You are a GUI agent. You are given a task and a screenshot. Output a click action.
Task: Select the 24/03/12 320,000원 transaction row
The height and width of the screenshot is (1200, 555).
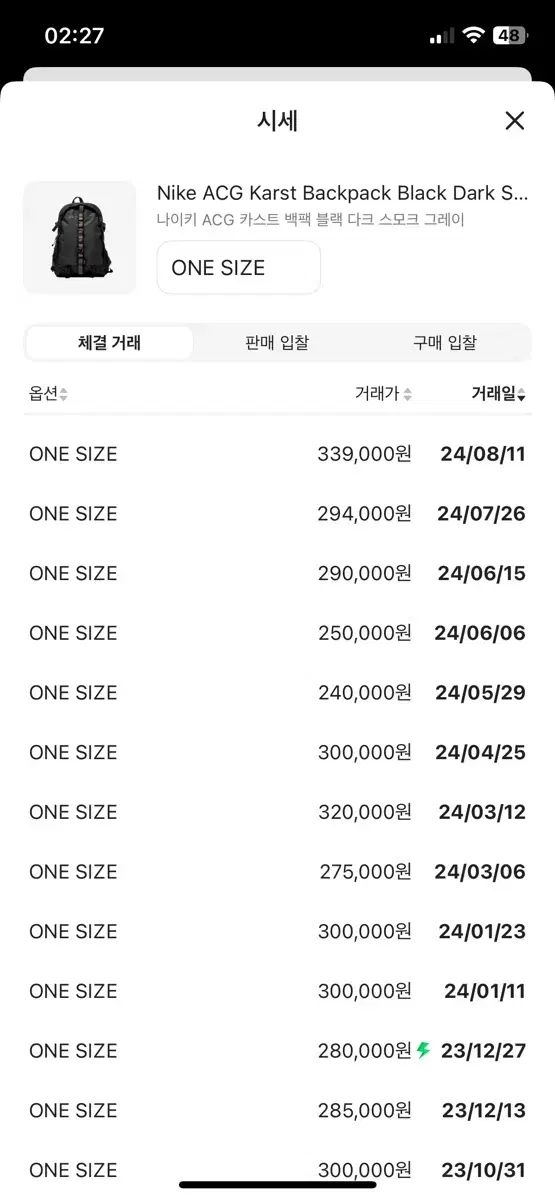point(277,812)
